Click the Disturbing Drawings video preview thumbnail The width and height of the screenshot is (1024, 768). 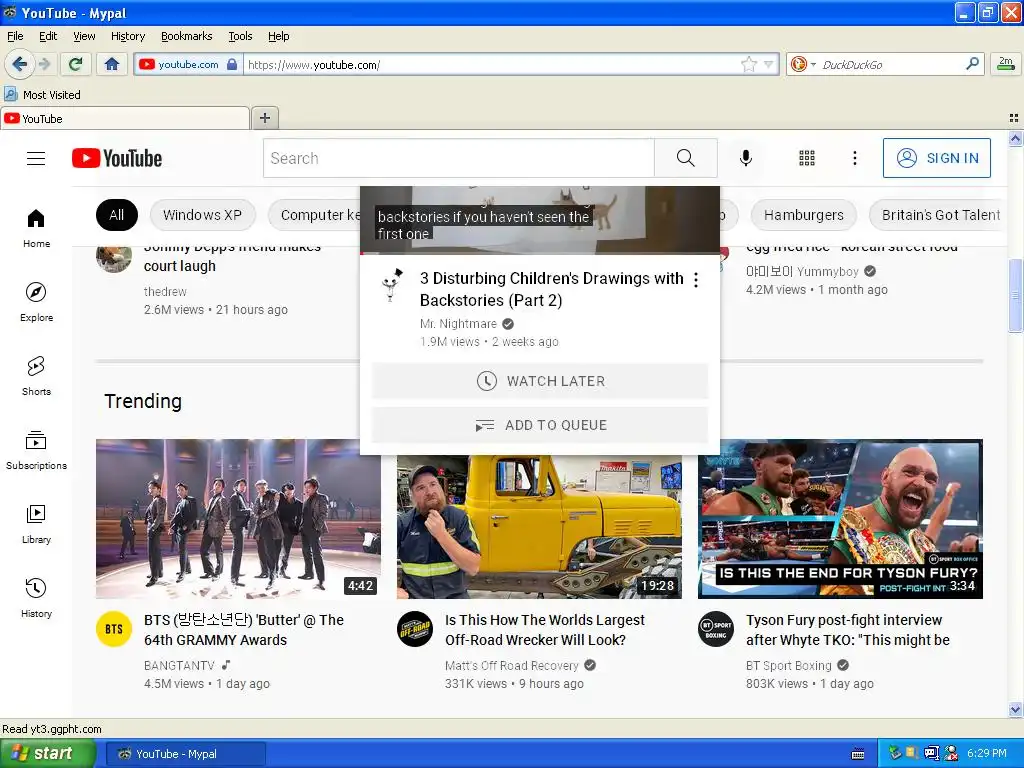(540, 220)
